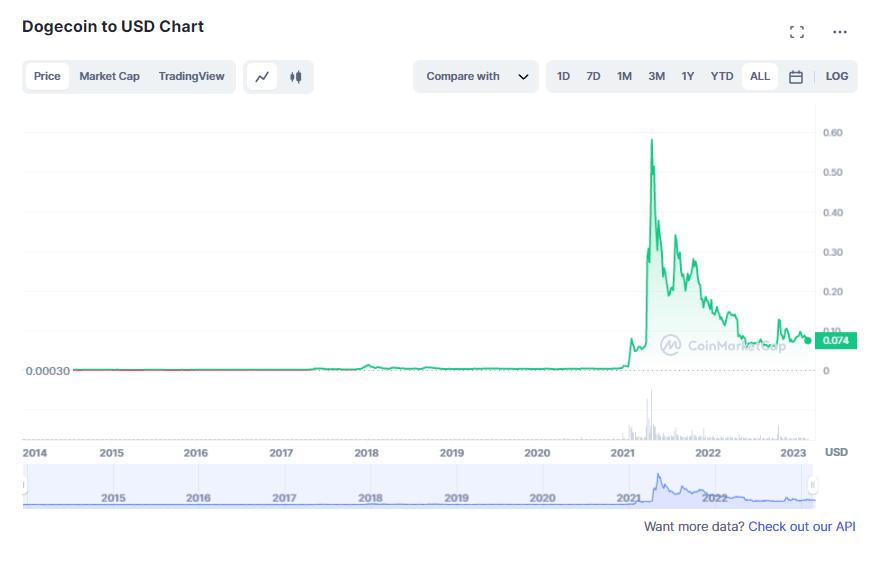This screenshot has height=562, width=884.
Task: Open the TradingView tab
Action: tap(191, 76)
